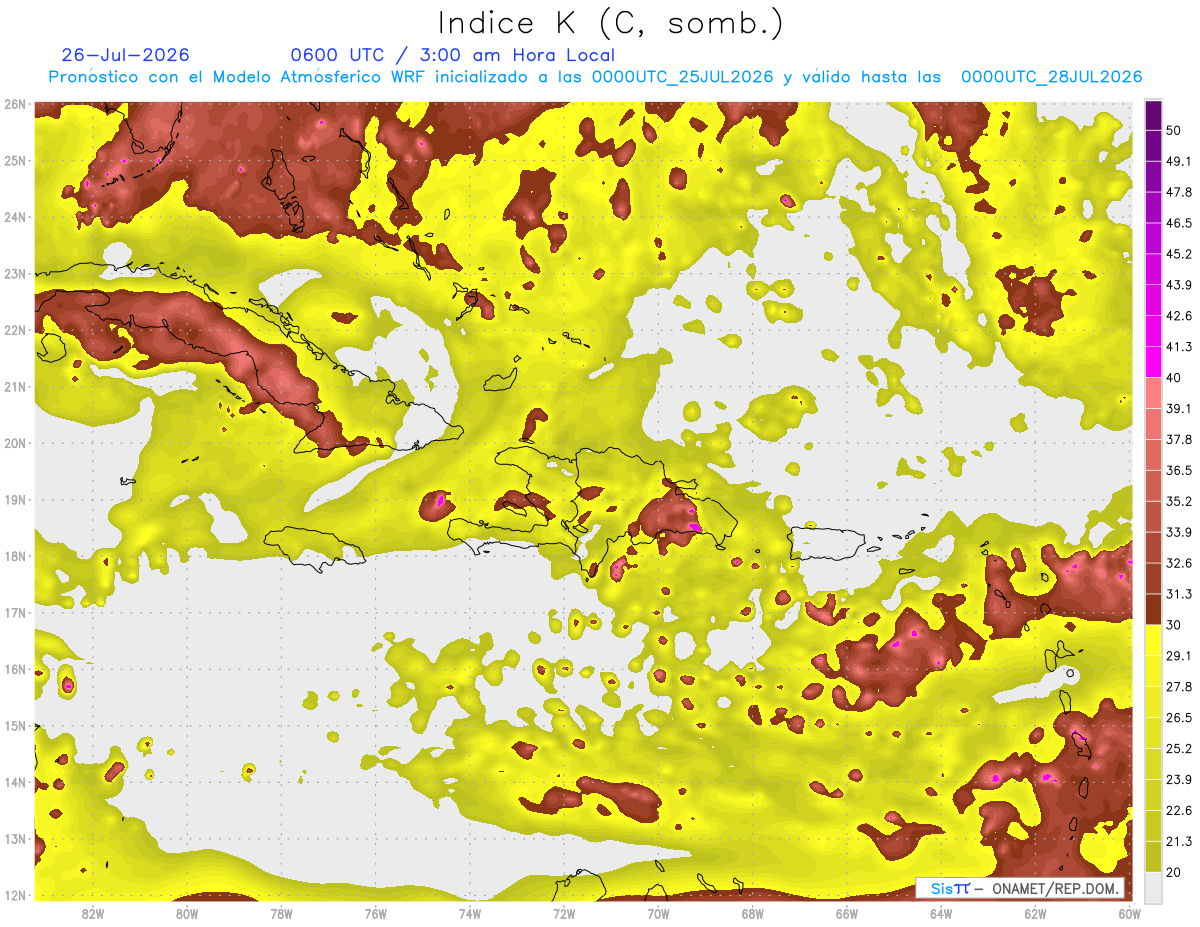Click the color bar value '36.5'

pos(1179,470)
